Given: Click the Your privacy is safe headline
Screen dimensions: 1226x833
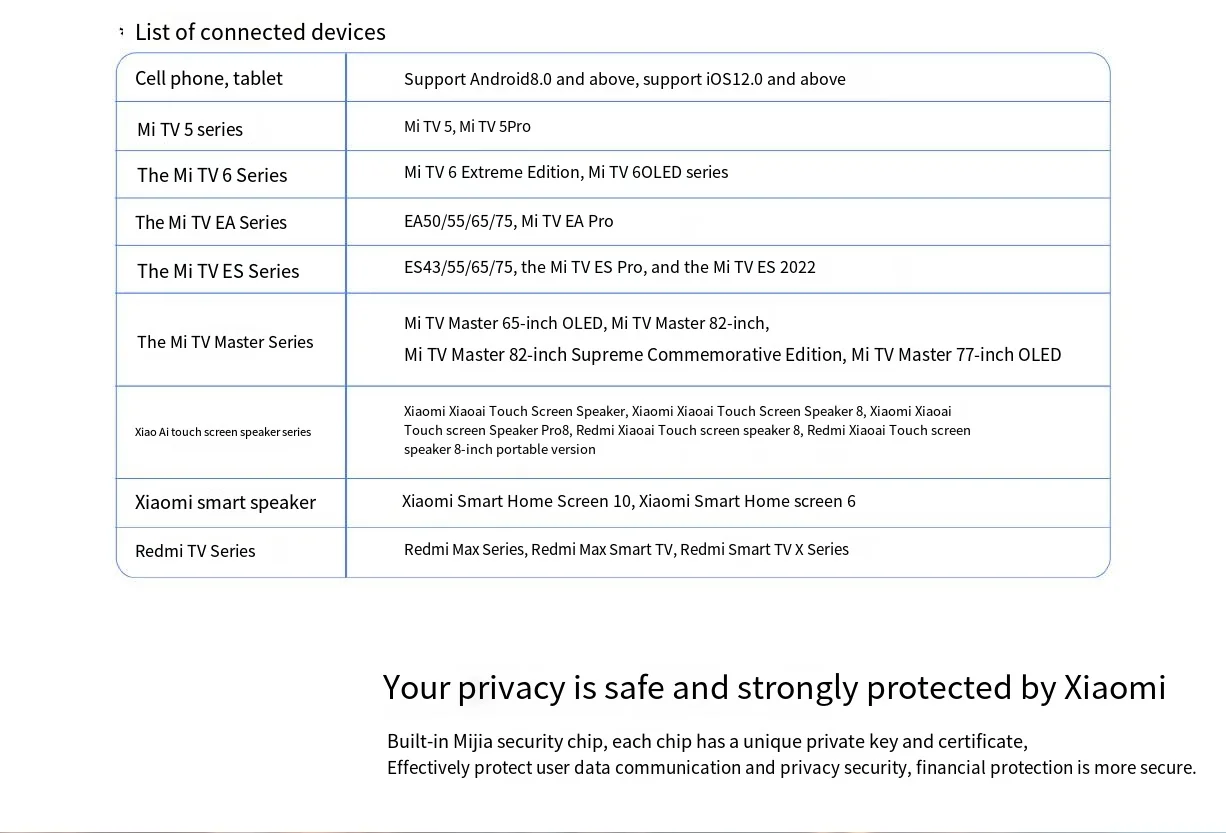Looking at the screenshot, I should tap(773, 687).
